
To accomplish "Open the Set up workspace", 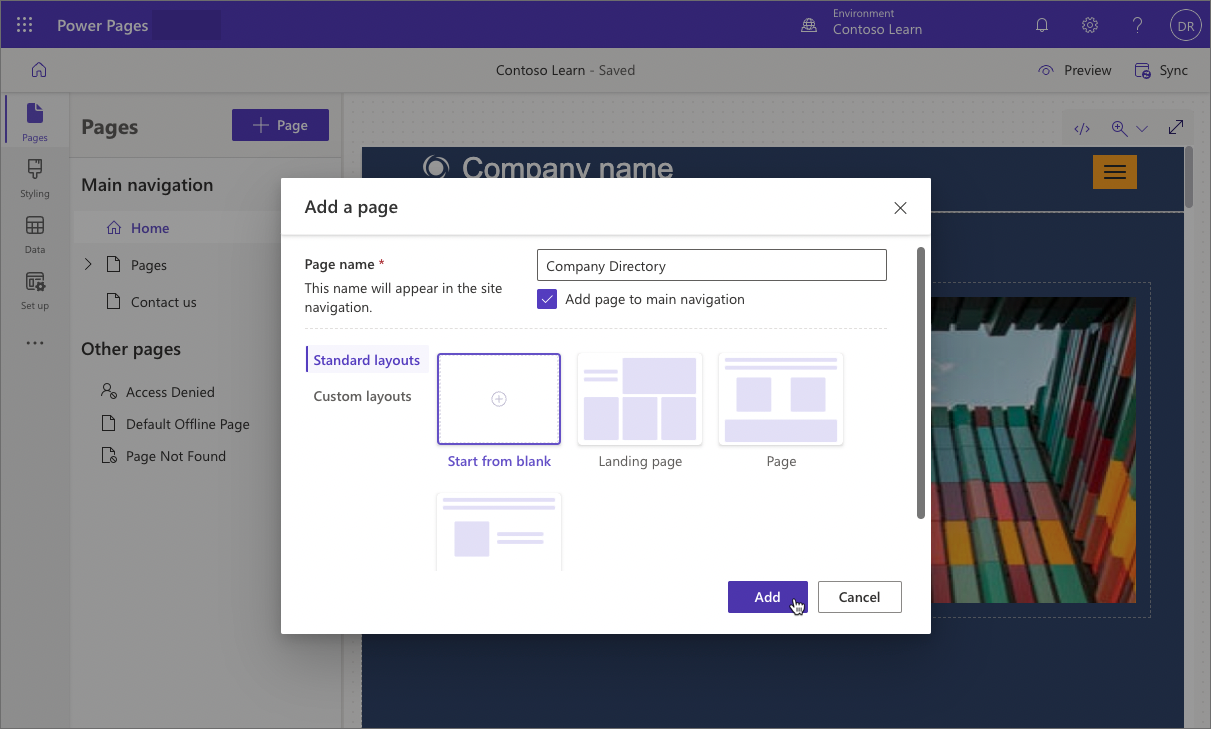I will [x=35, y=289].
